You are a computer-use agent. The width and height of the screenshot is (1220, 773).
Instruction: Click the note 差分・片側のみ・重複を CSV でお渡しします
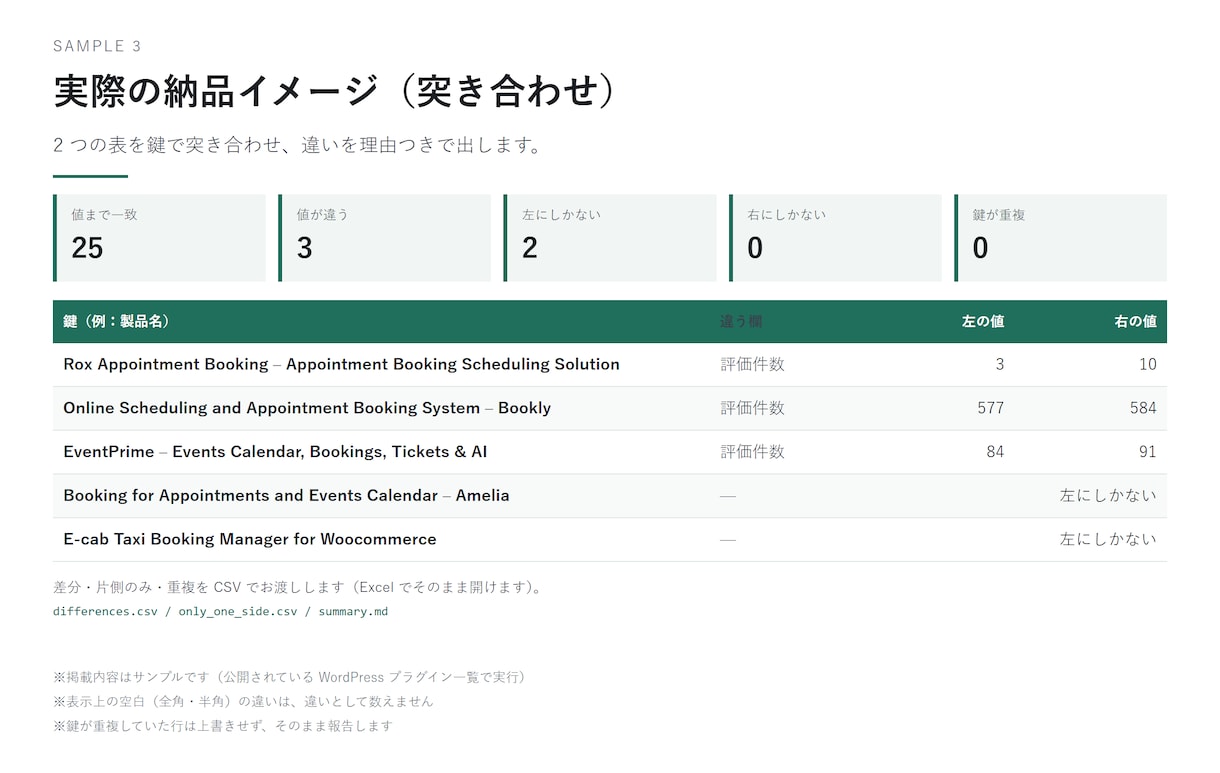(x=298, y=587)
